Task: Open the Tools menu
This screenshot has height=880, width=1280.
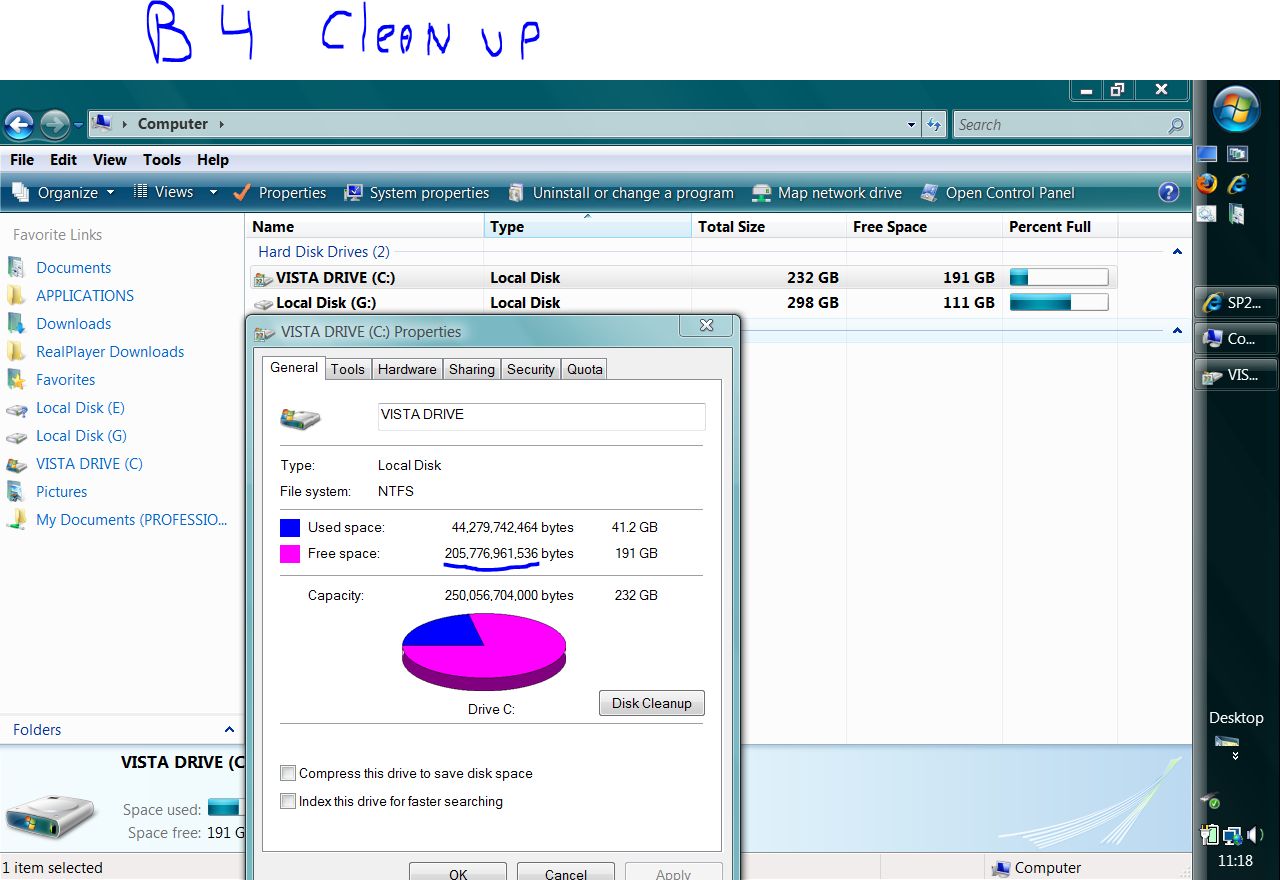Action: pos(162,160)
